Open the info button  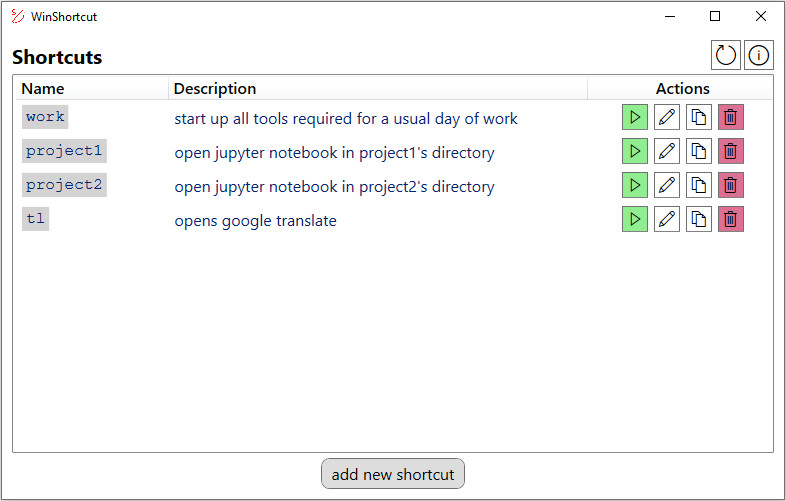coord(759,56)
